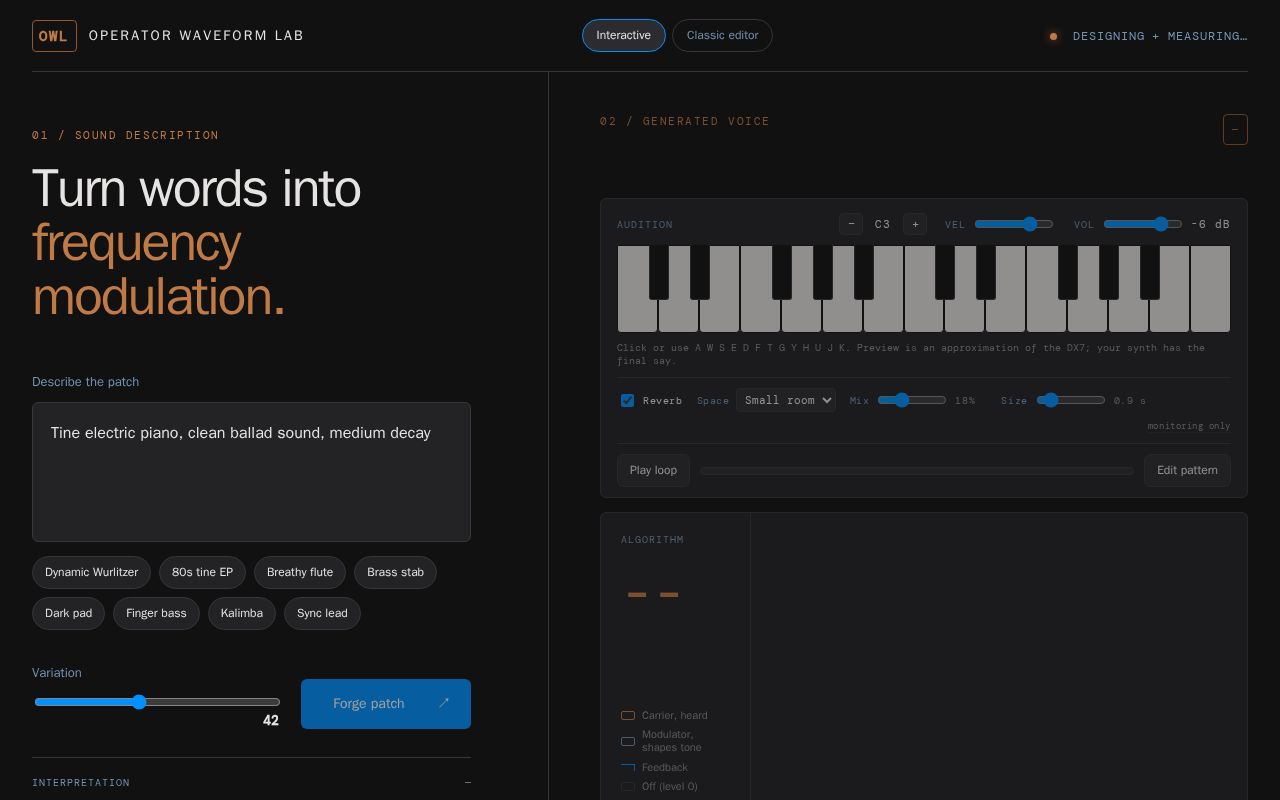This screenshot has height=800, width=1280.
Task: Click the Feedback legend marker
Action: (628, 767)
